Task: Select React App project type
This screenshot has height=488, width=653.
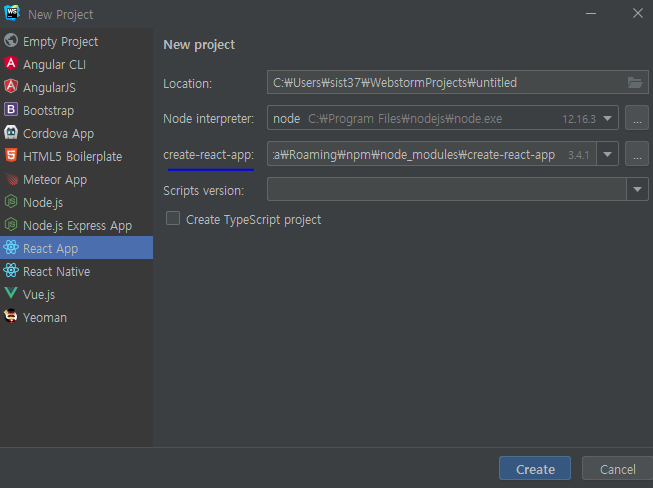Action: click(77, 248)
